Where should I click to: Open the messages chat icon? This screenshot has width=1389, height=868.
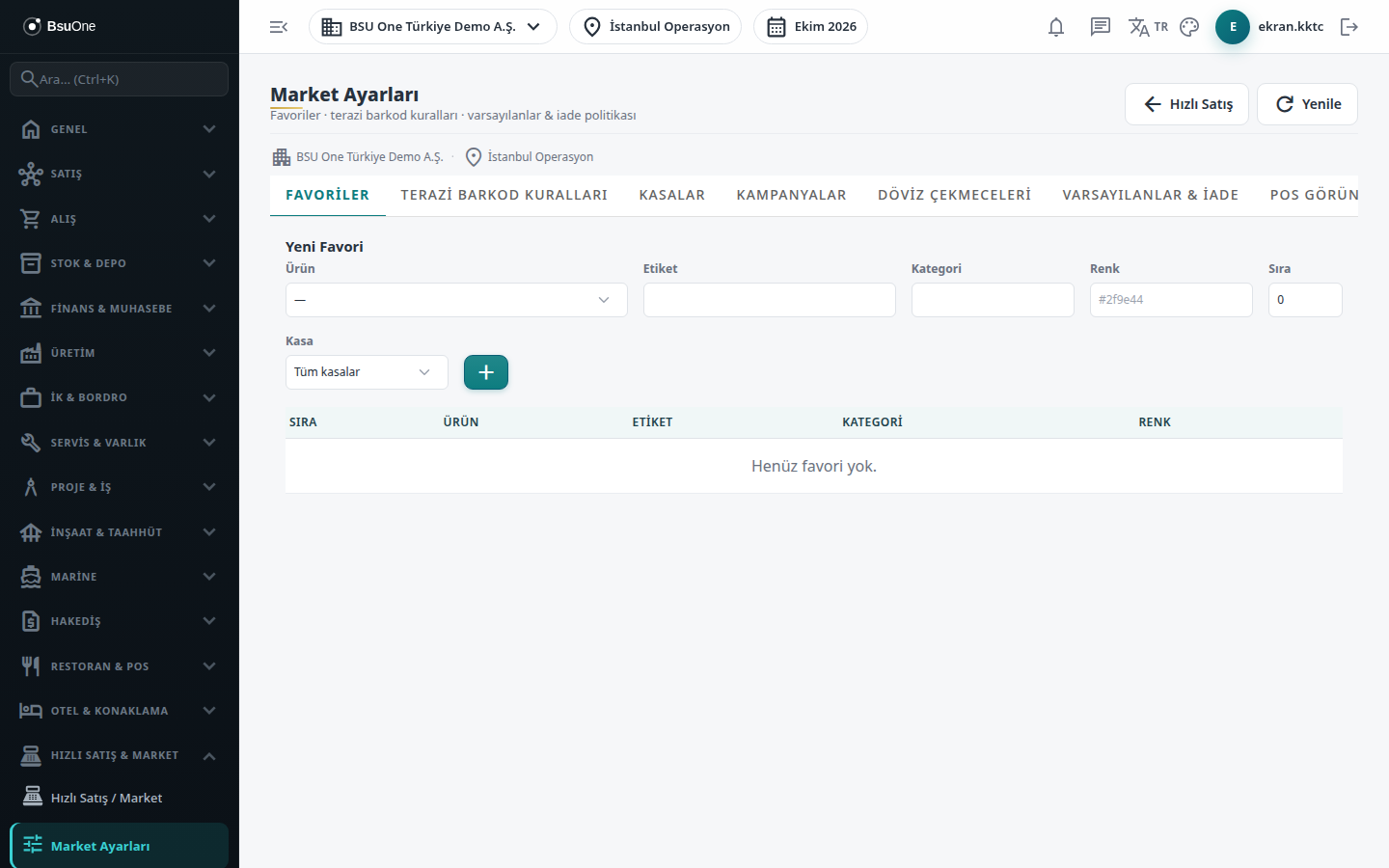pos(1101,27)
